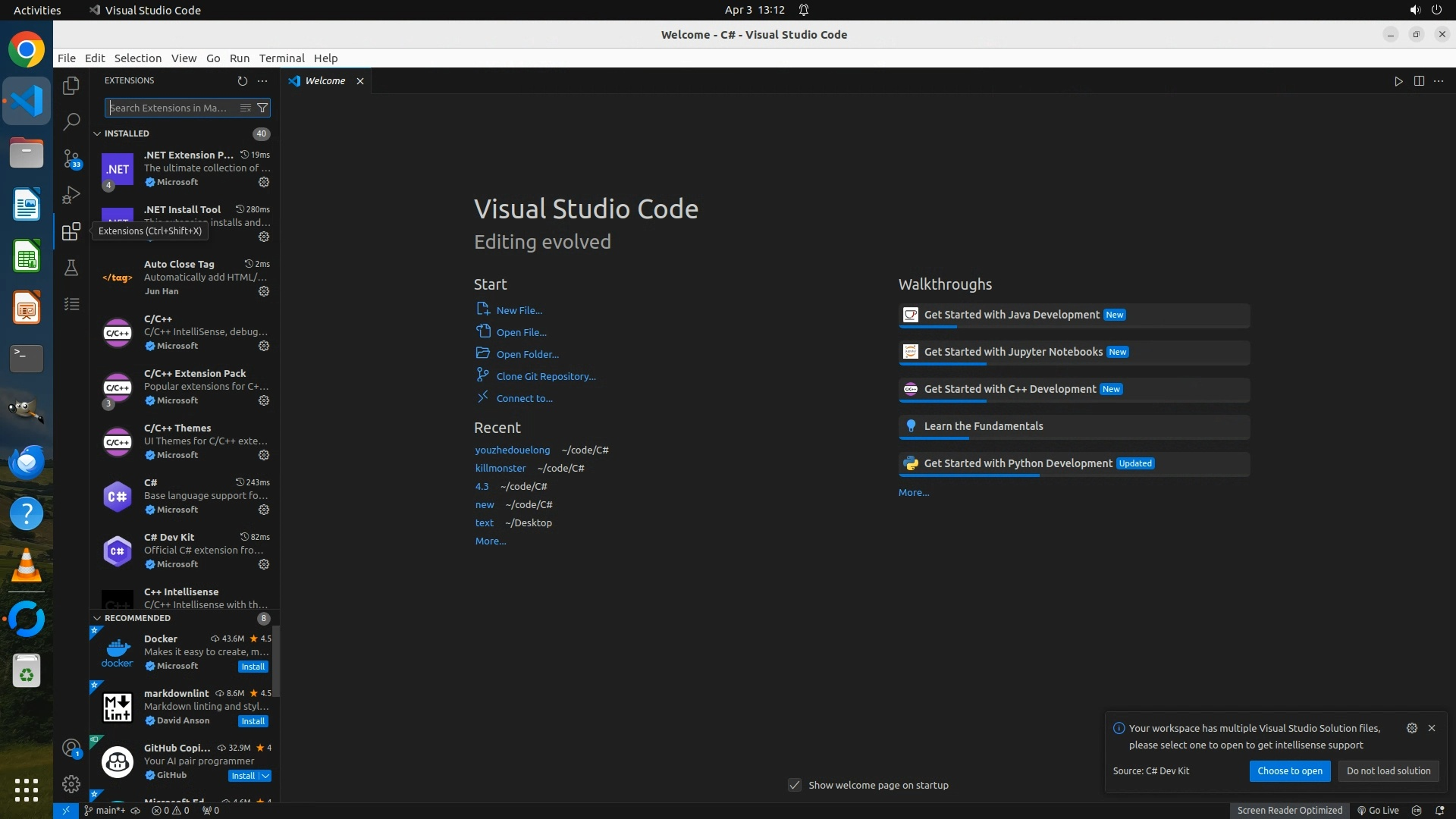Image resolution: width=1456 pixels, height=819 pixels.
Task: Collapse the RECOMMENDED extensions section
Action: tap(97, 618)
